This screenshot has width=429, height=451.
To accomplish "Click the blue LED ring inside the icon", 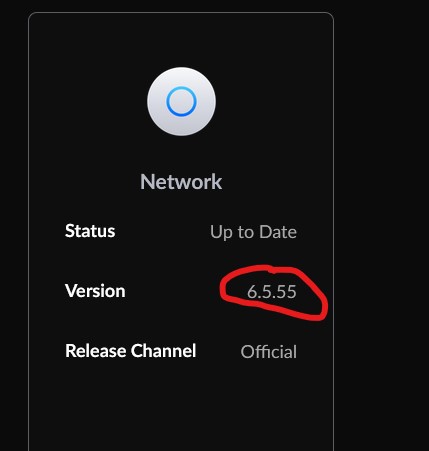I will tap(181, 101).
